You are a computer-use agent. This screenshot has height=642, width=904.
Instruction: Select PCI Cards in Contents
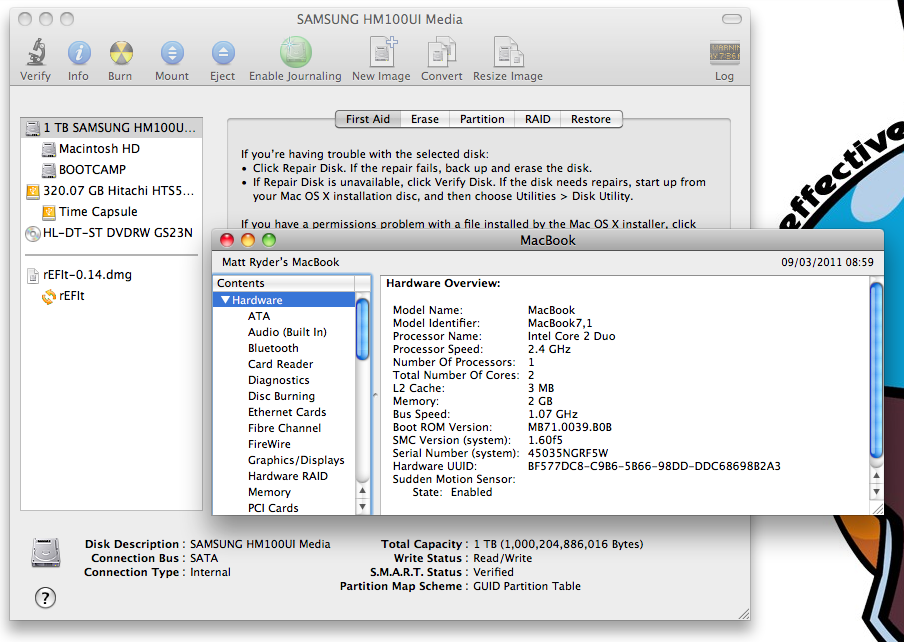pos(284,508)
